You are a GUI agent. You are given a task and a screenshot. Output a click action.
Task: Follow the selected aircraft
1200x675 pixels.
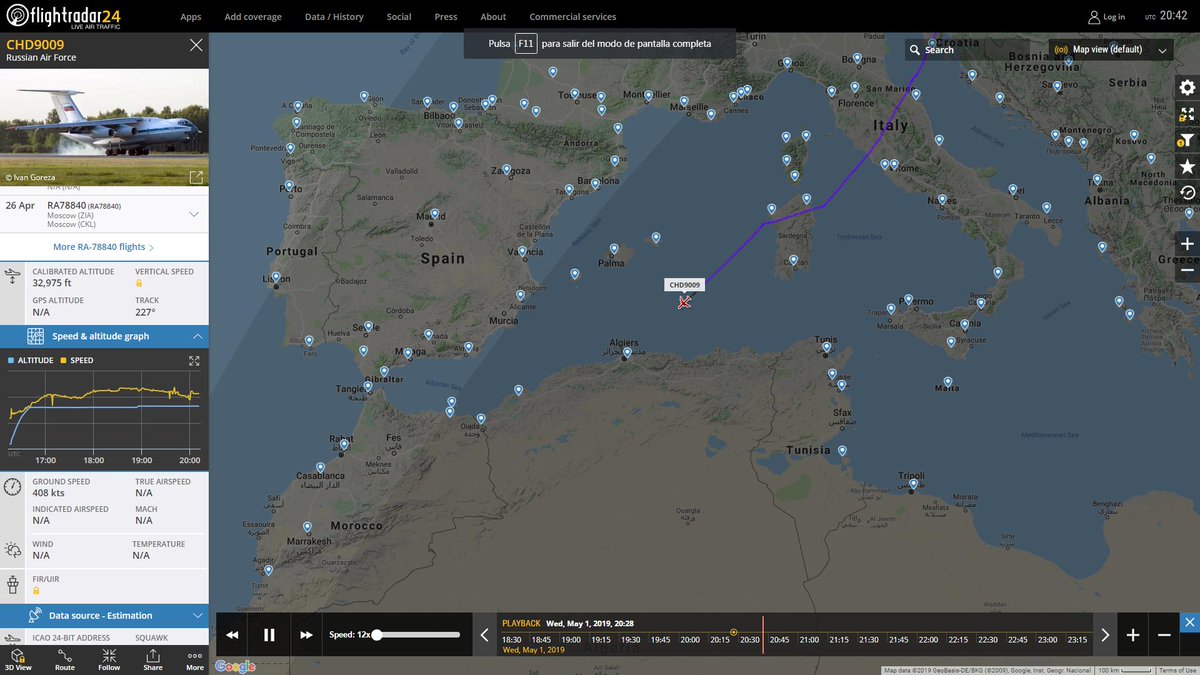pyautogui.click(x=109, y=659)
